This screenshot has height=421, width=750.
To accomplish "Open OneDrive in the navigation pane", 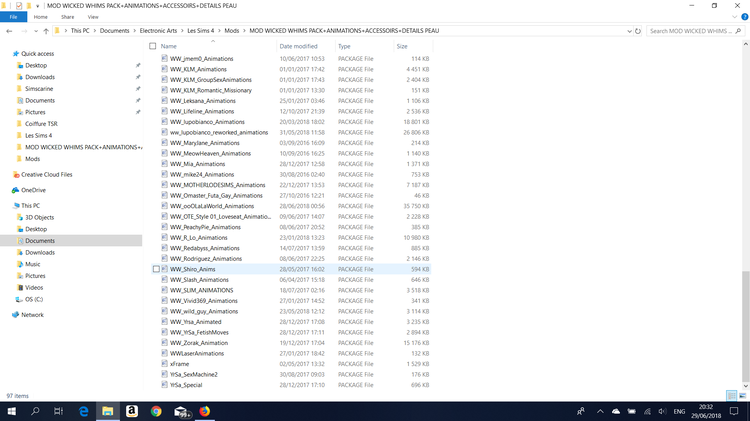I will pyautogui.click(x=33, y=190).
